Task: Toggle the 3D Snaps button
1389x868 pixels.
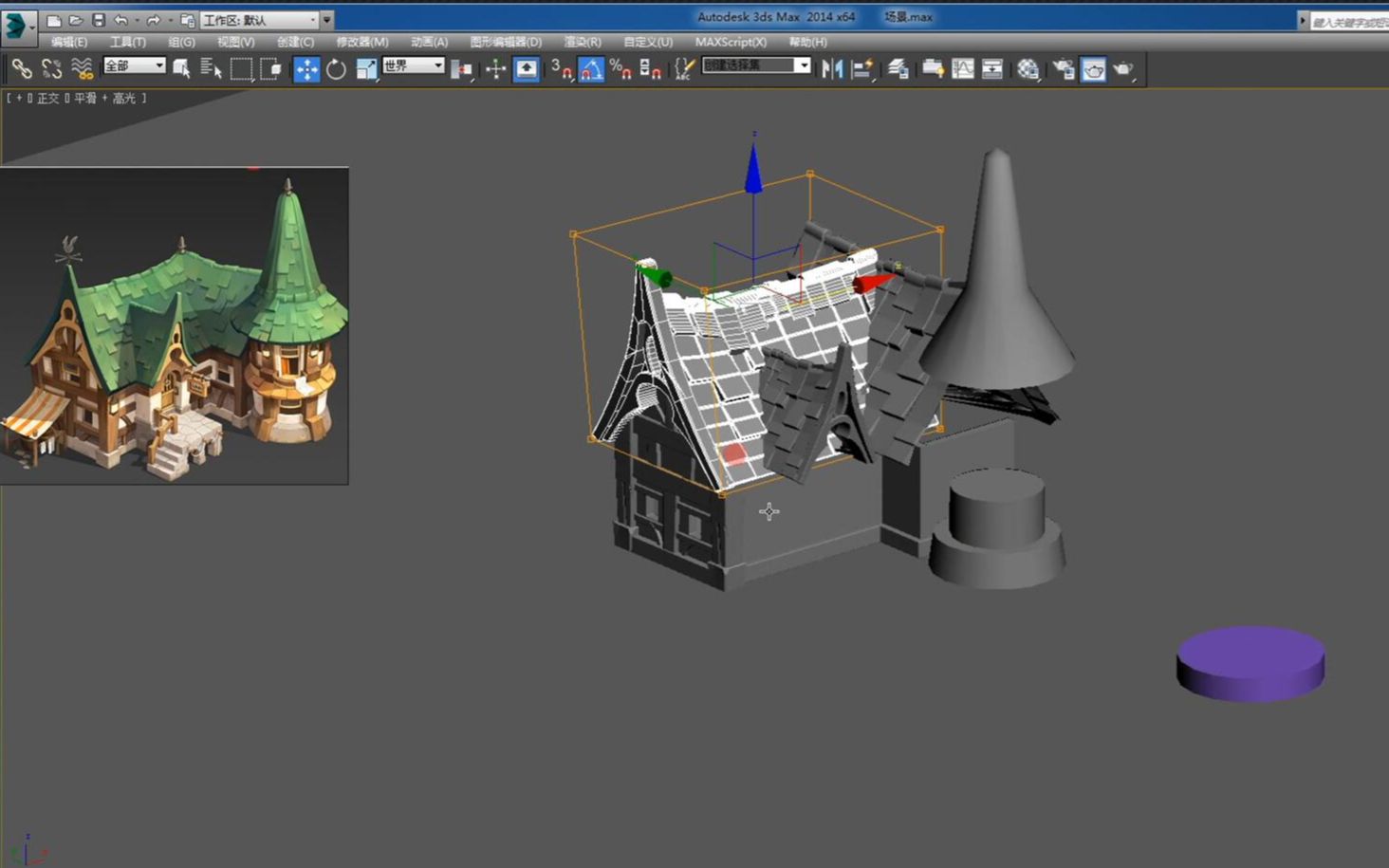Action: [561, 68]
